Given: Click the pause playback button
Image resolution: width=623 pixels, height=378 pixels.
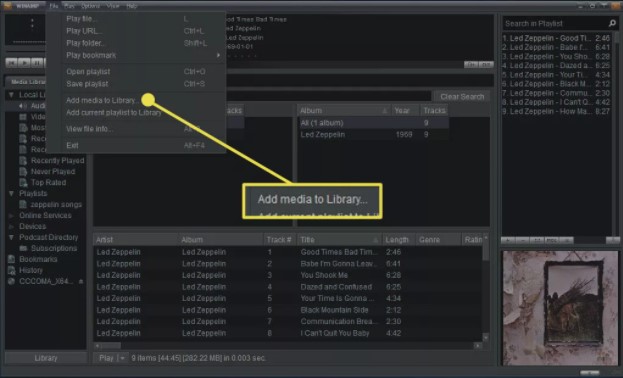Looking at the screenshot, I should pos(37,62).
